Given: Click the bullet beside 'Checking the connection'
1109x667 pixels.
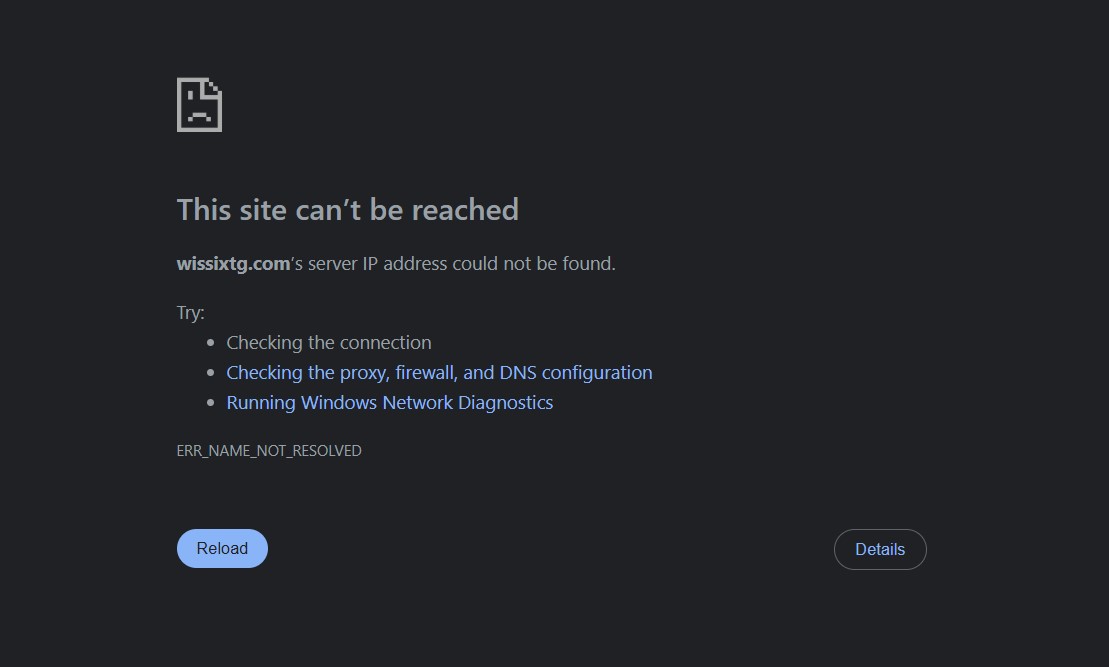Looking at the screenshot, I should point(210,343).
